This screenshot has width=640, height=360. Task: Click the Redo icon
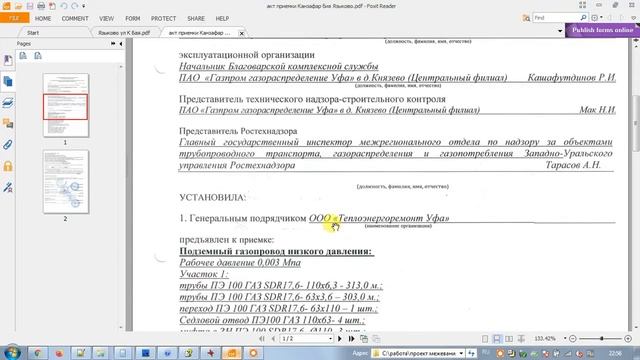[x=75, y=6]
